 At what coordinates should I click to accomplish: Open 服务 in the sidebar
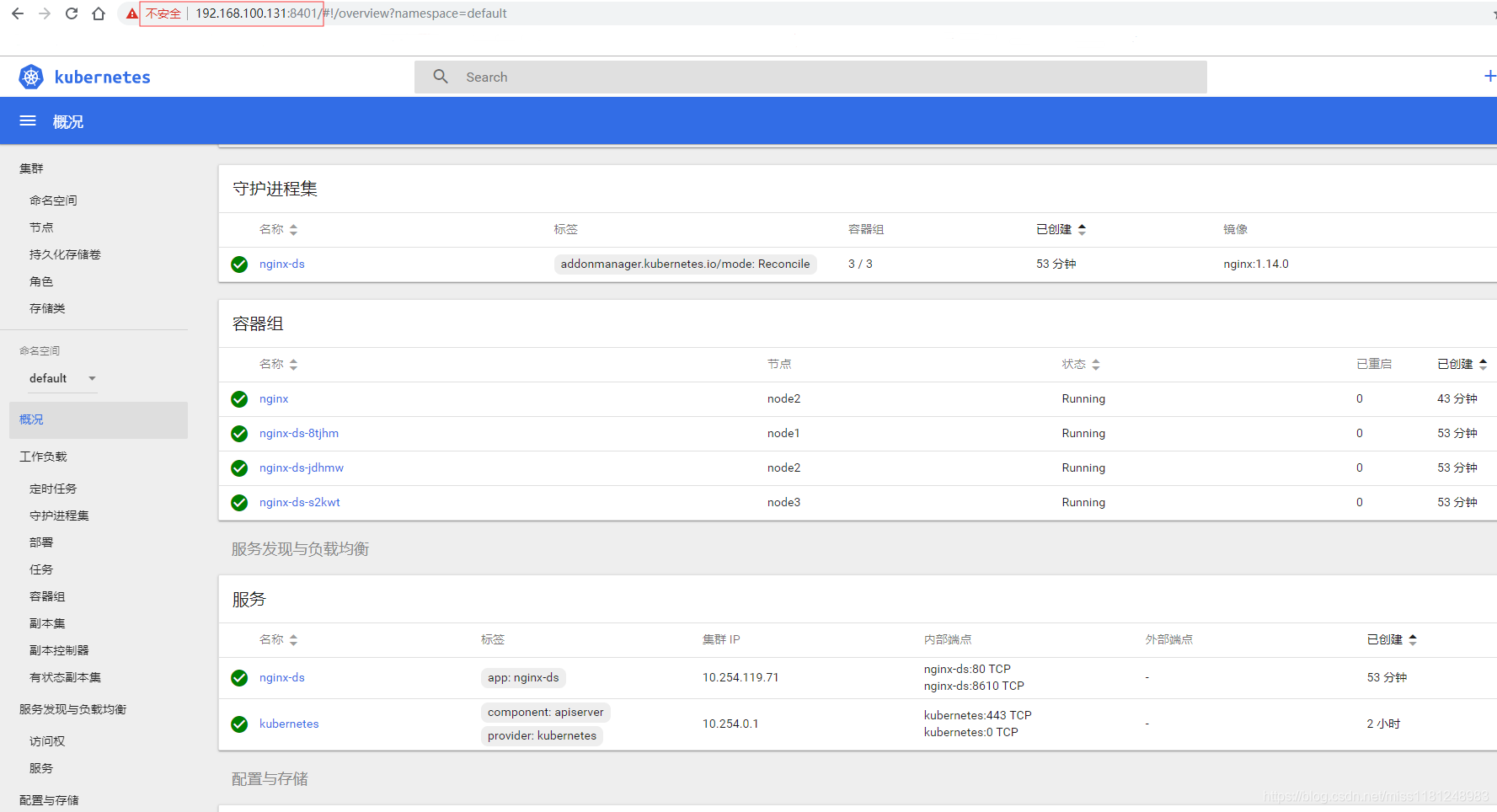tap(41, 768)
